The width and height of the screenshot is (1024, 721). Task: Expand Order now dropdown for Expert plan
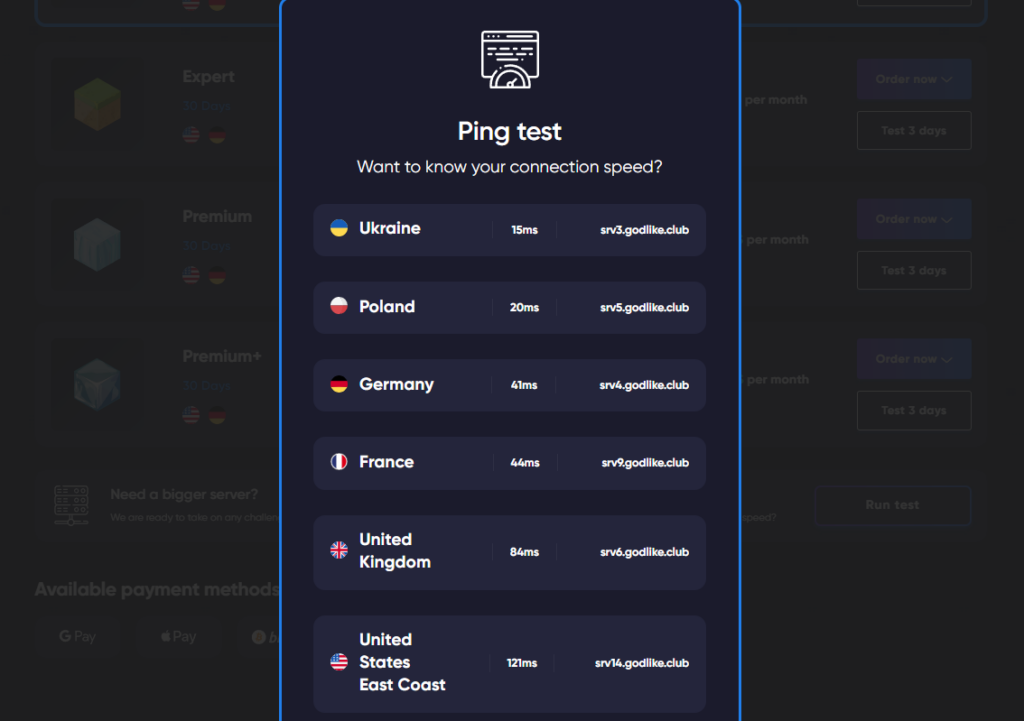point(913,79)
